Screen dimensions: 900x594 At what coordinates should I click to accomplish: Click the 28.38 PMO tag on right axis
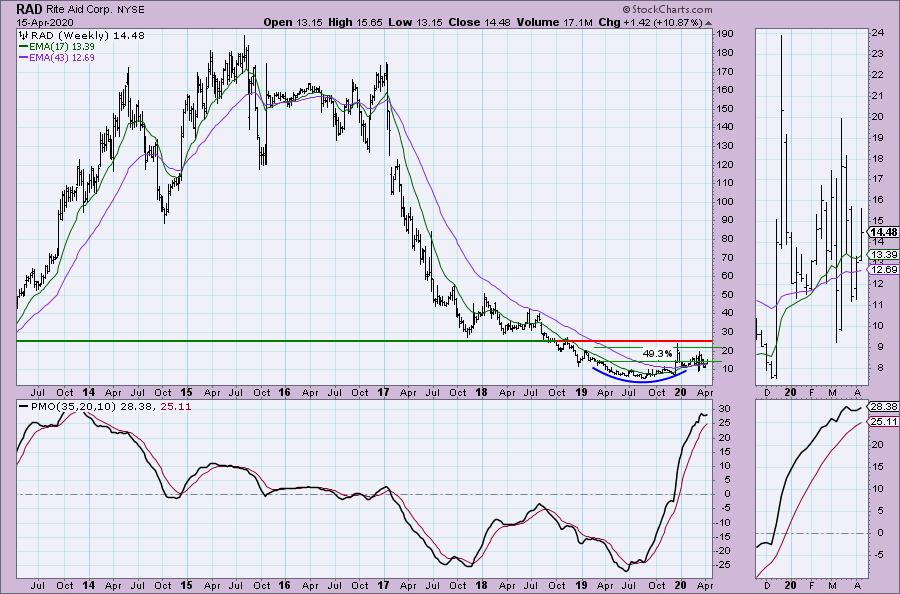click(883, 406)
